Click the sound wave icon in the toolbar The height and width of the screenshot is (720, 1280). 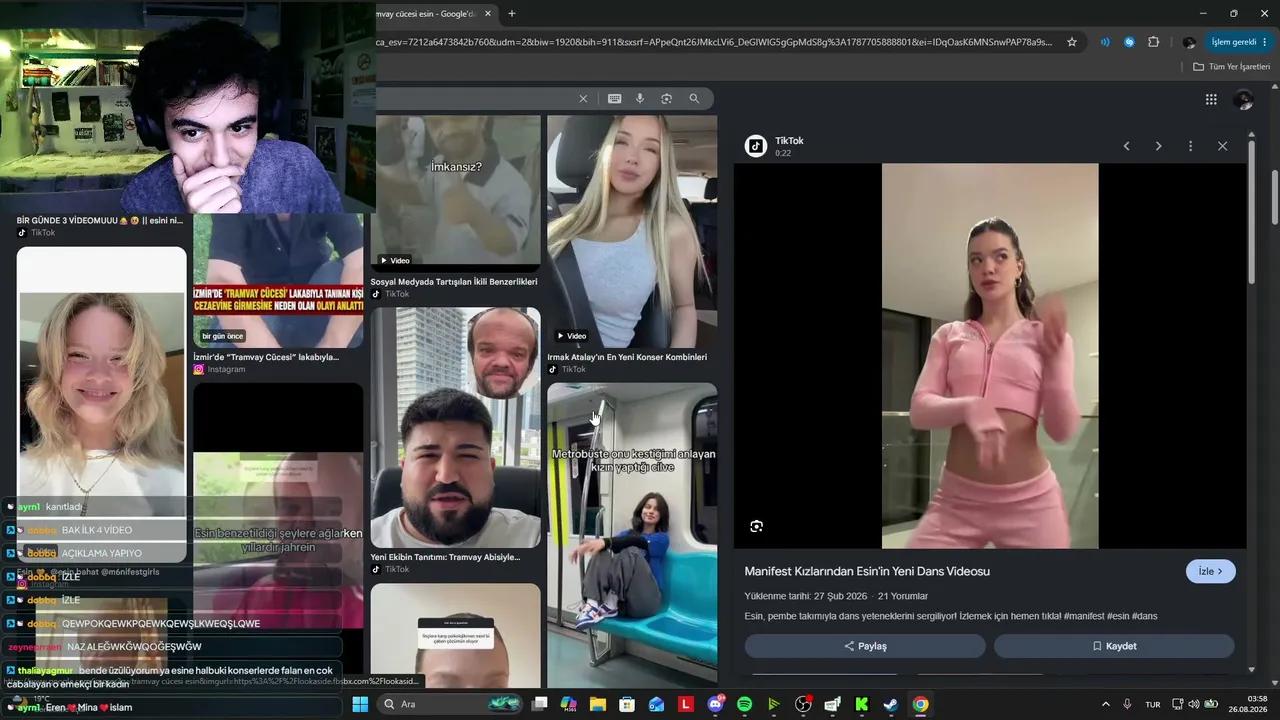(1105, 42)
